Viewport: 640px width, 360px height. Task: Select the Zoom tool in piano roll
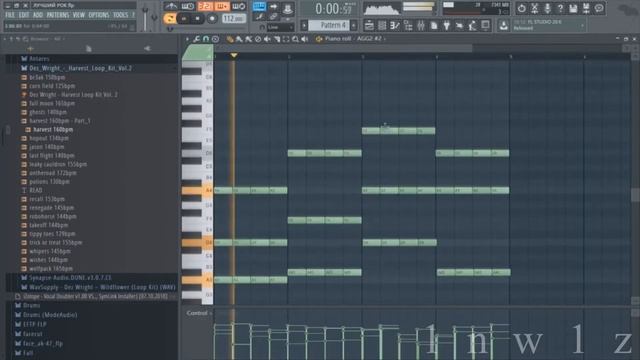click(x=295, y=39)
